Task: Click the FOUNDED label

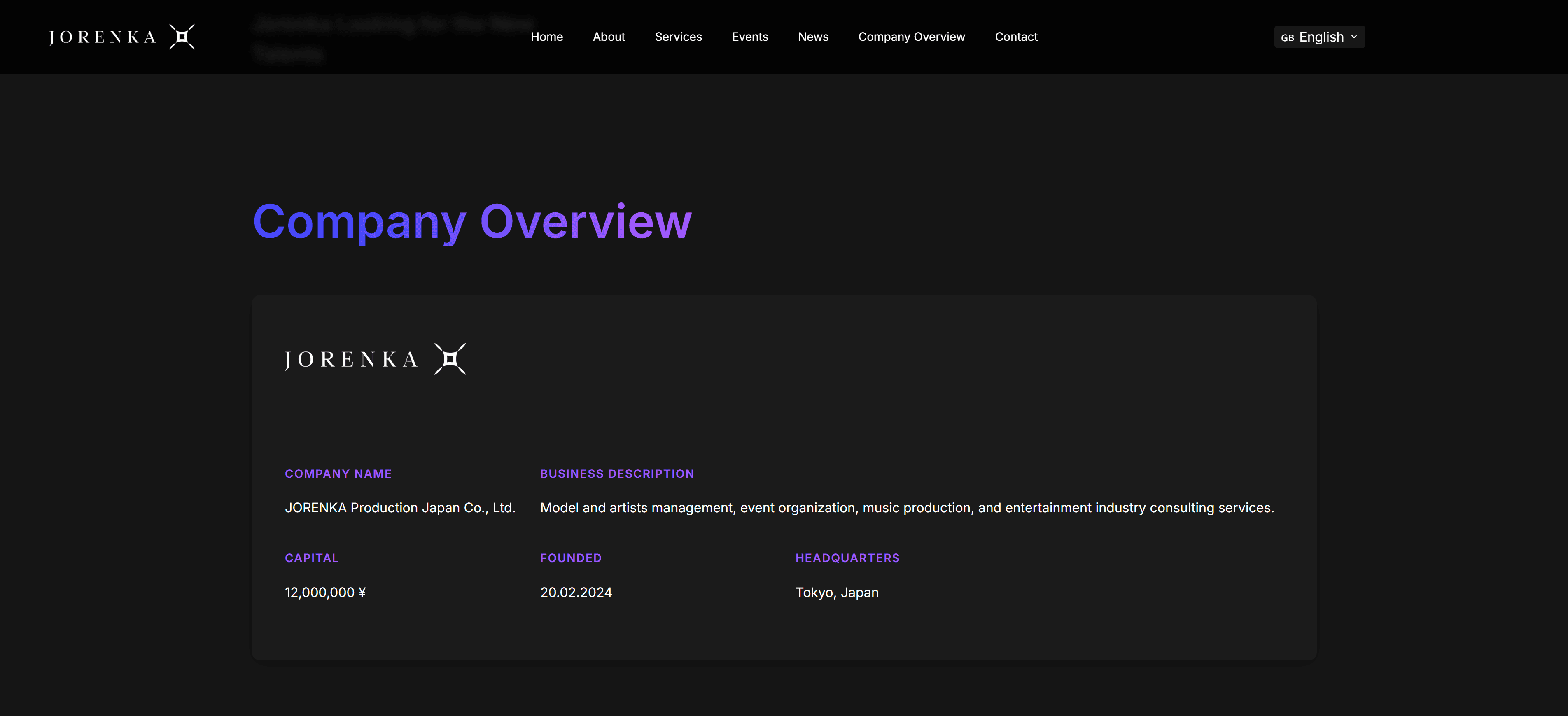Action: (570, 558)
